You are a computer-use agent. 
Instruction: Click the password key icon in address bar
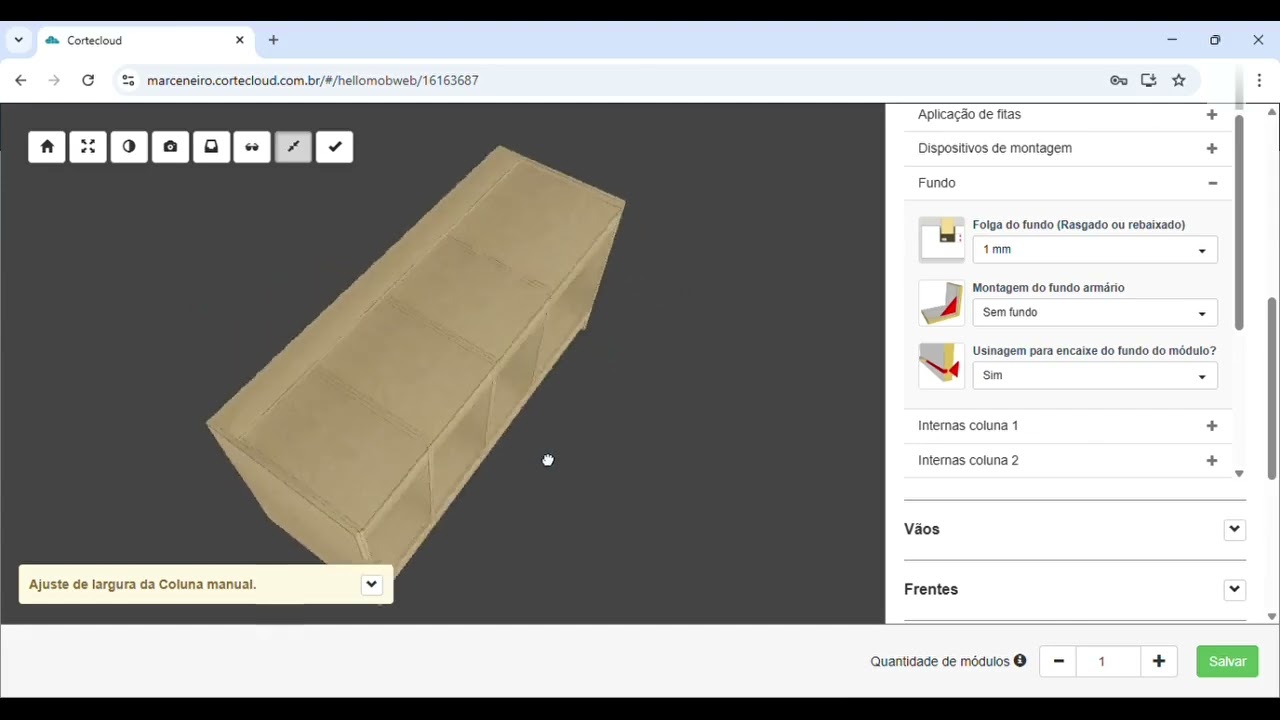pos(1119,81)
